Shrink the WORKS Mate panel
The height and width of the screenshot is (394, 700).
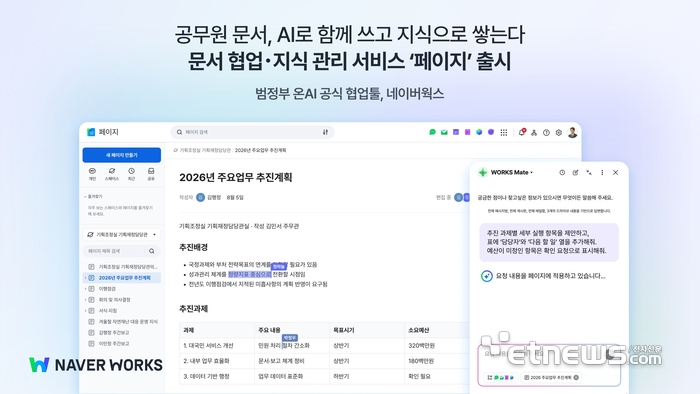[x=589, y=172]
